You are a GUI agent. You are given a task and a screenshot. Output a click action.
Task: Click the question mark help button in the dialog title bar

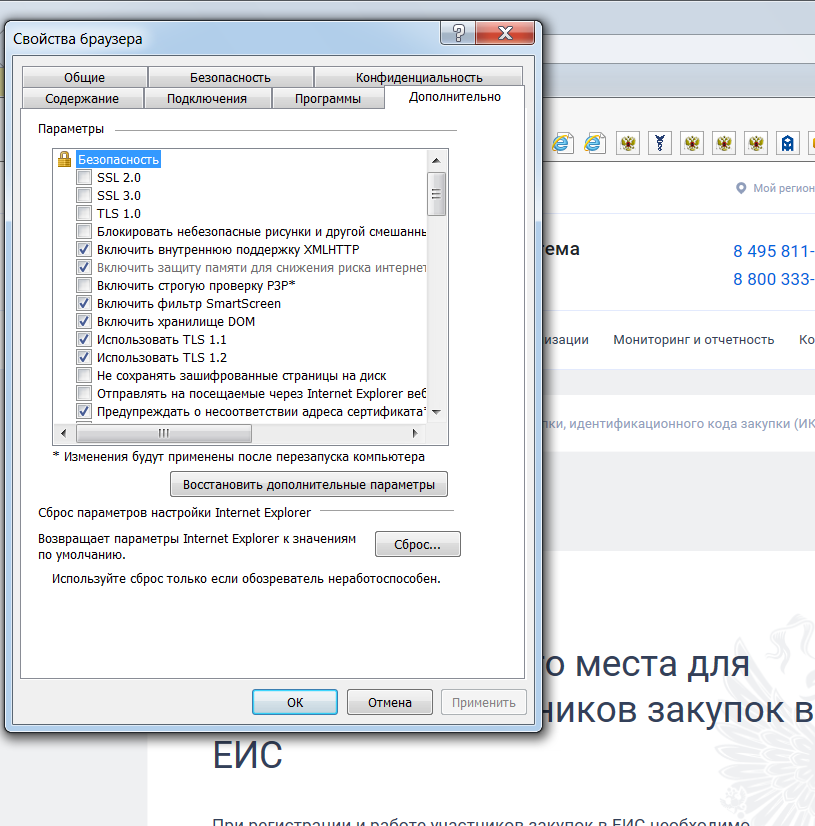(x=457, y=33)
